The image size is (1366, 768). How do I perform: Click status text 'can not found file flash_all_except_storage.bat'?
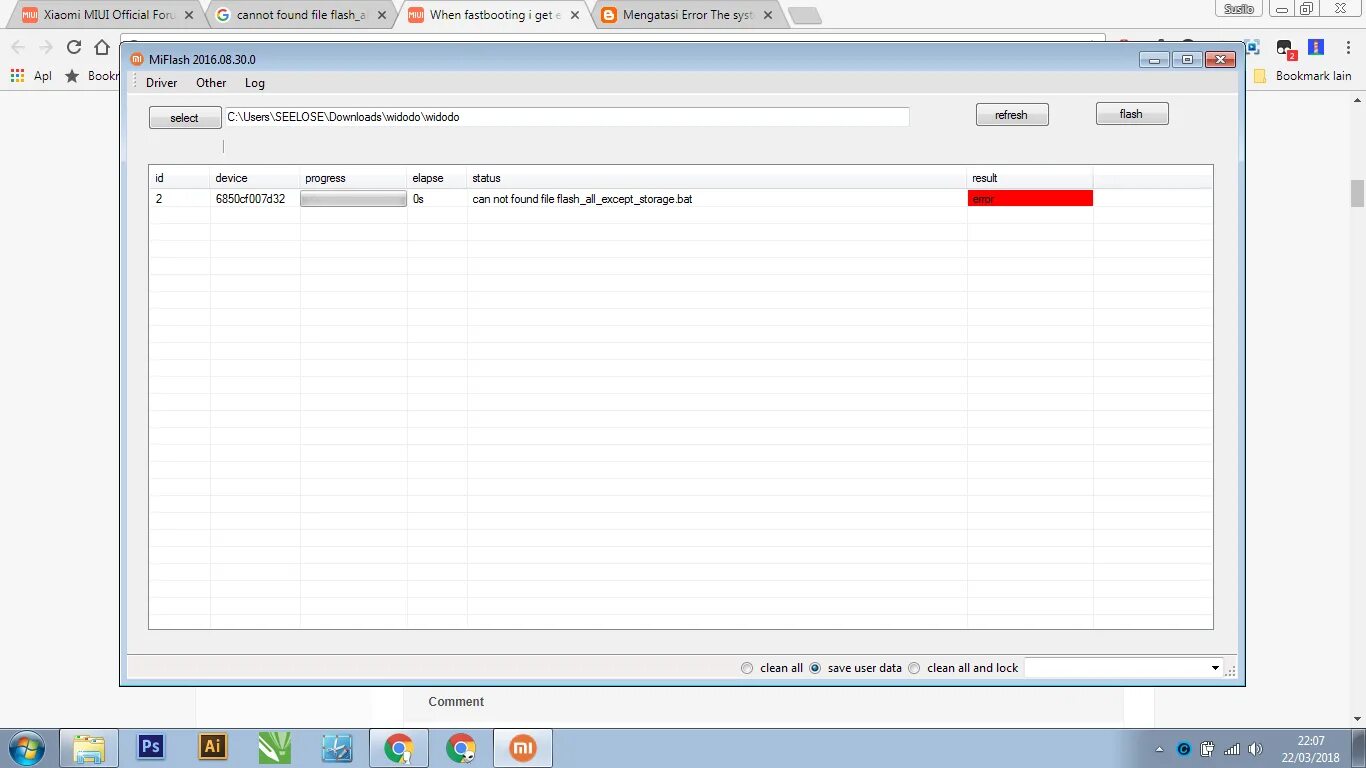coord(582,199)
